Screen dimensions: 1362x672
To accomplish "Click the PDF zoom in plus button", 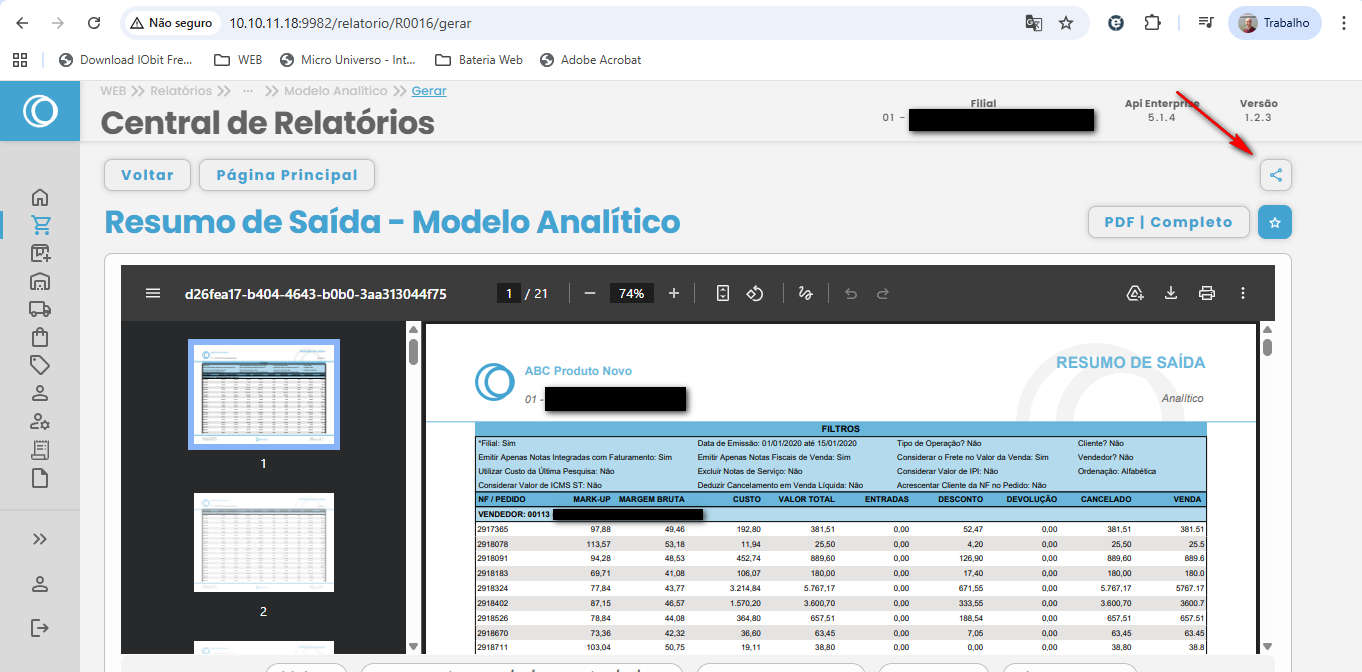I will click(674, 293).
